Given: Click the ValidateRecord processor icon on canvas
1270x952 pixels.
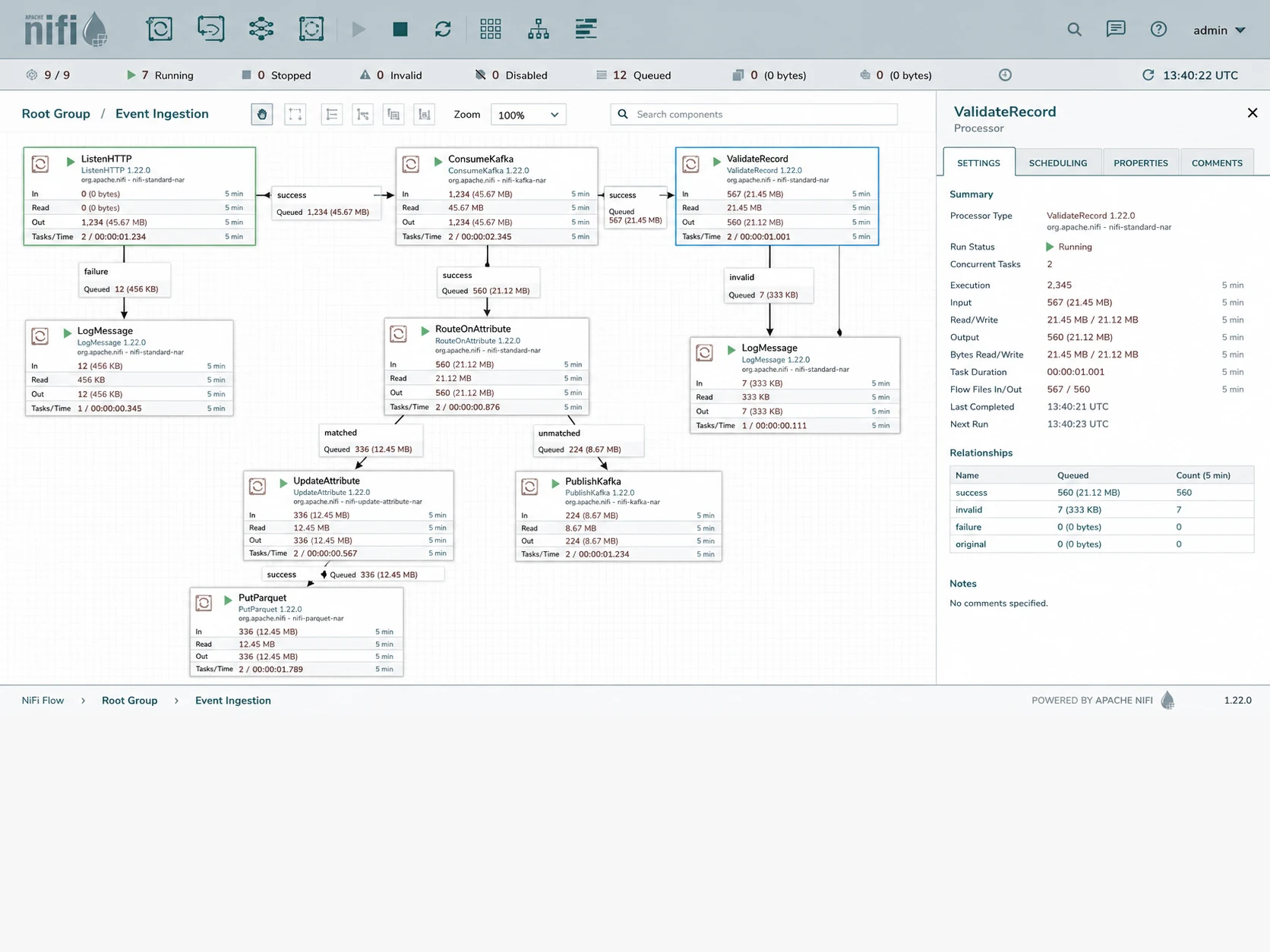Looking at the screenshot, I should (x=690, y=163).
